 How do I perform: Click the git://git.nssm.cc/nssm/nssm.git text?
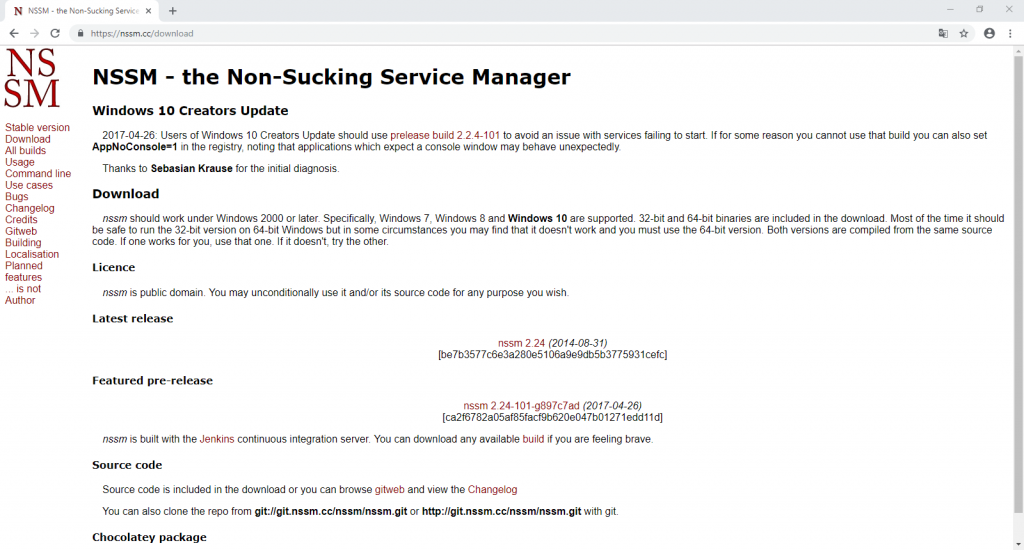pyautogui.click(x=330, y=511)
